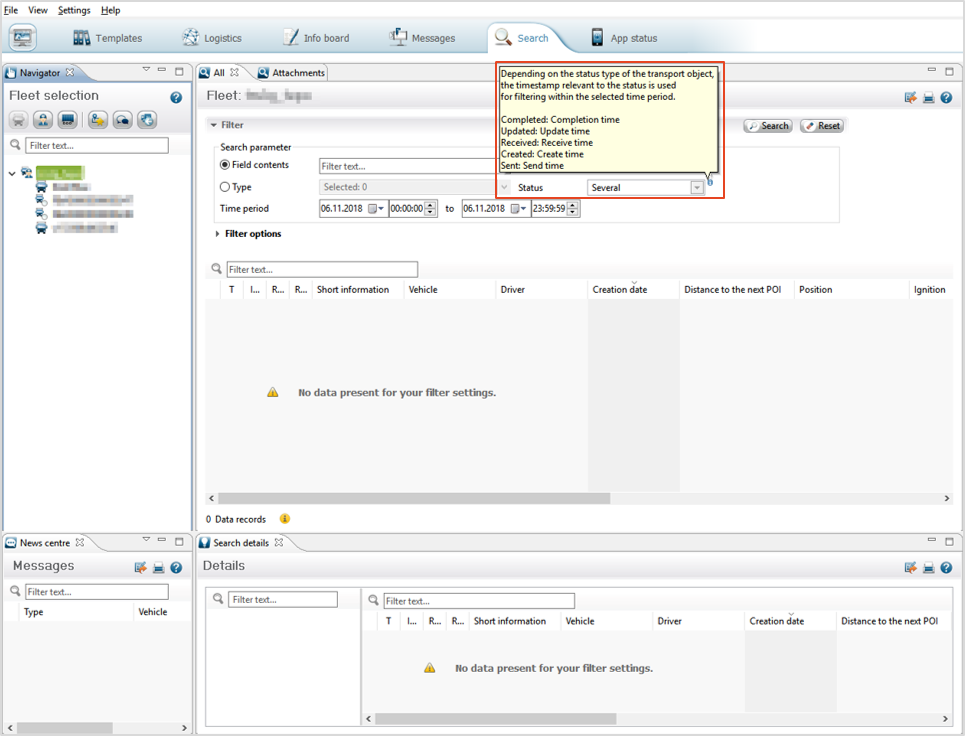Click the Navigator filter text field
965x736 pixels.
point(97,145)
